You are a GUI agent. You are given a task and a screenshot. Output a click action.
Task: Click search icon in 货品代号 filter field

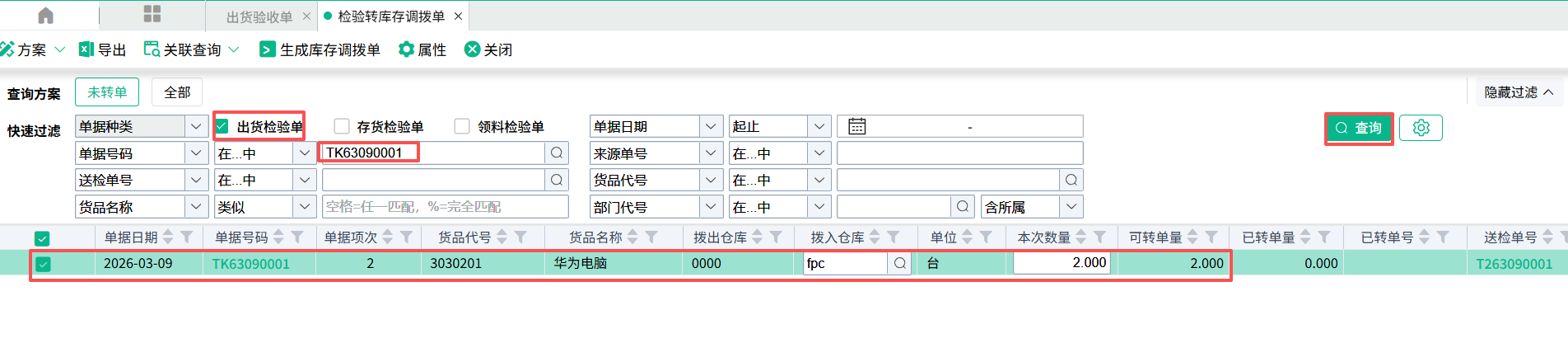(x=1071, y=181)
